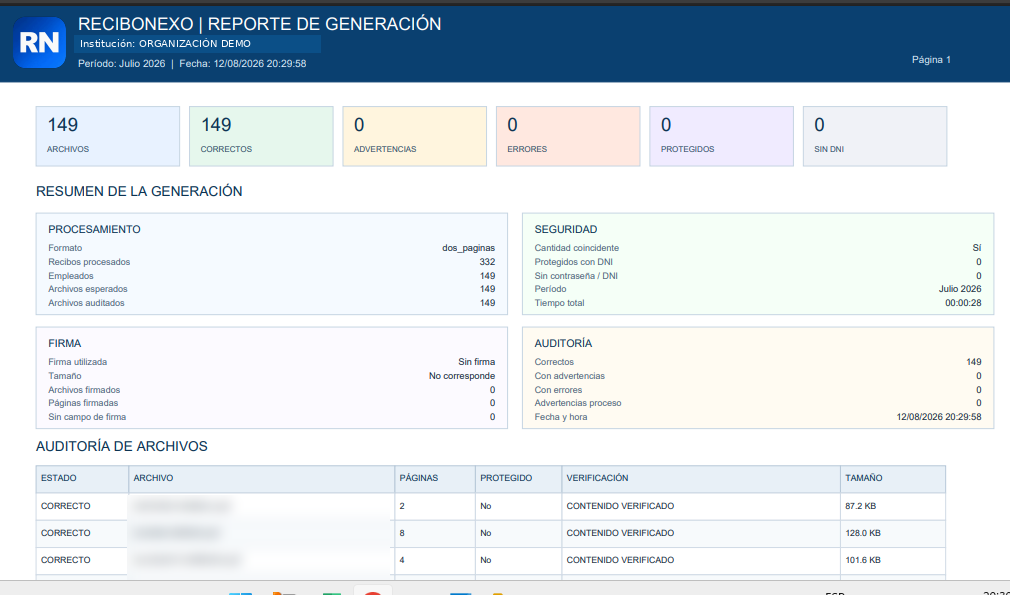Click the Archivos auditados row label

(86, 303)
